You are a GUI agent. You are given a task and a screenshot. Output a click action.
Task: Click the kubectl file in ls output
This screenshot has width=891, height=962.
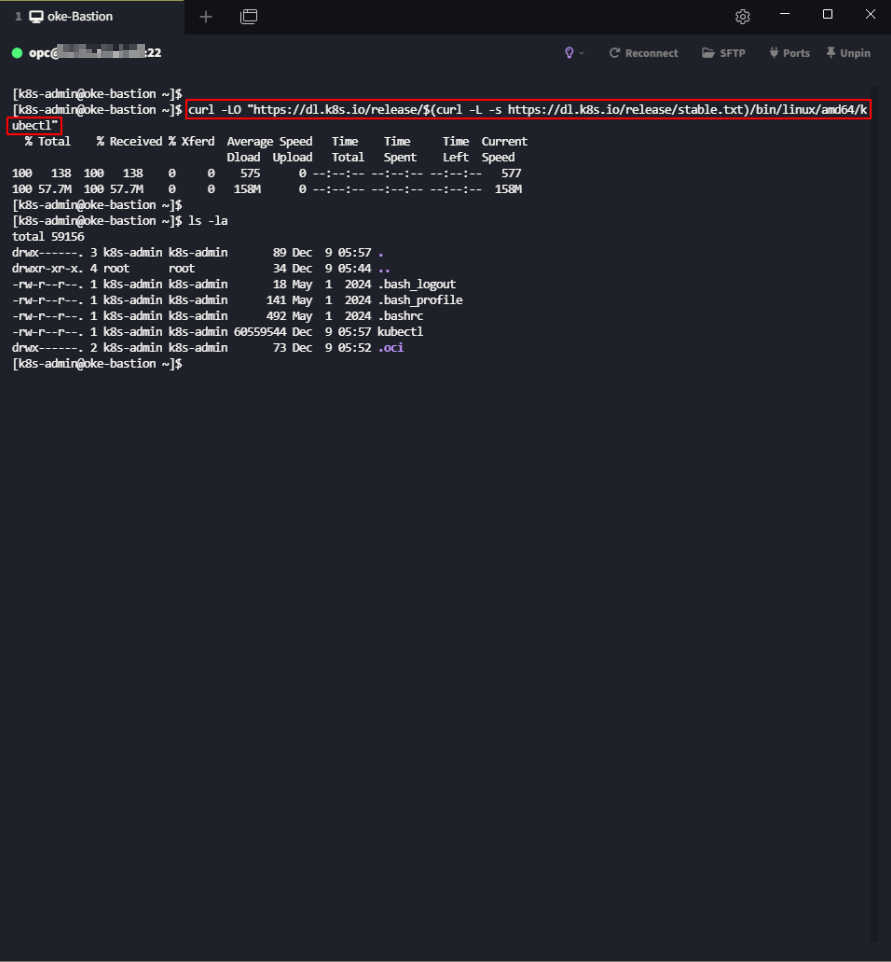[400, 332]
